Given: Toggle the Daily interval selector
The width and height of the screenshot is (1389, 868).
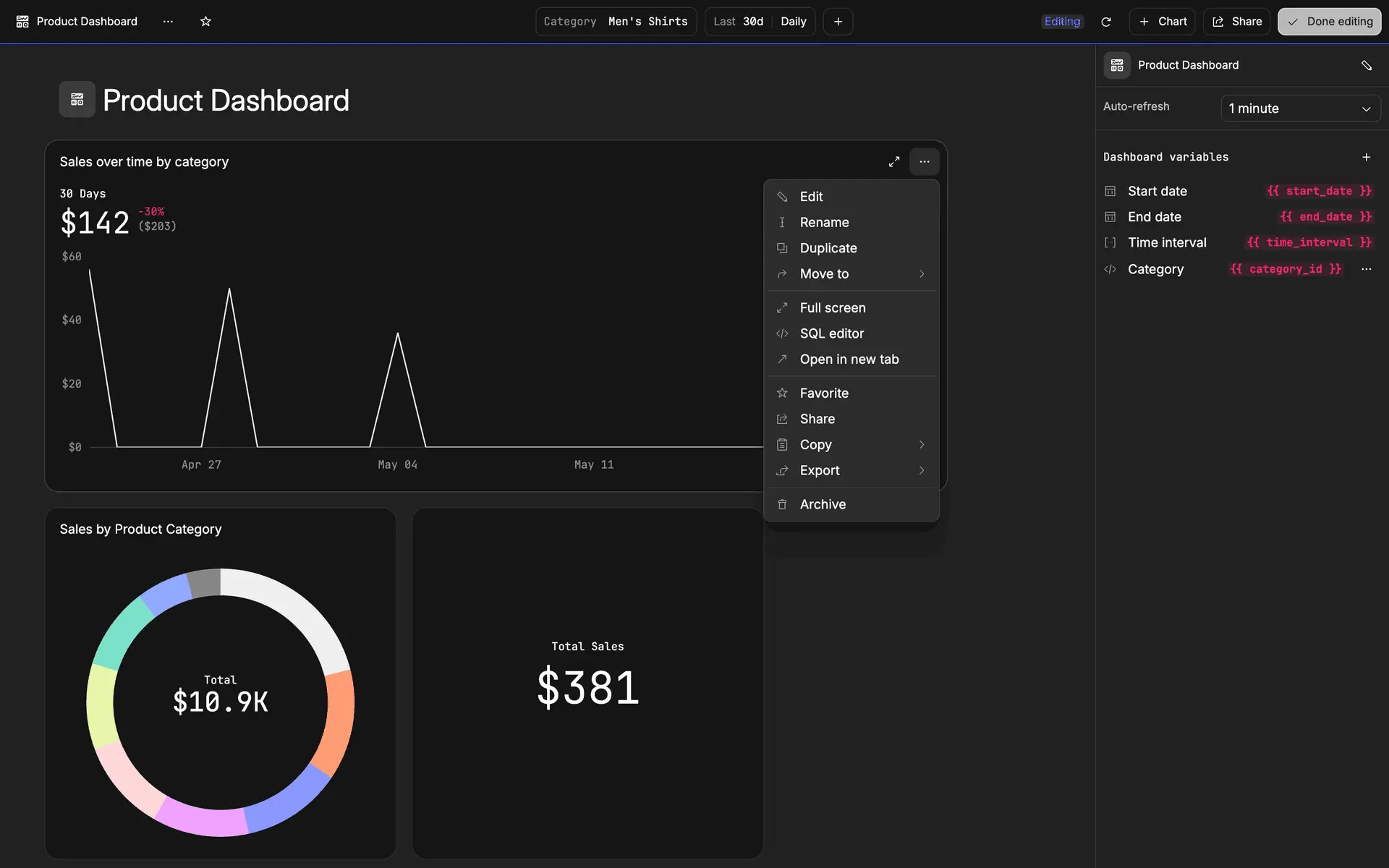Looking at the screenshot, I should (x=793, y=22).
